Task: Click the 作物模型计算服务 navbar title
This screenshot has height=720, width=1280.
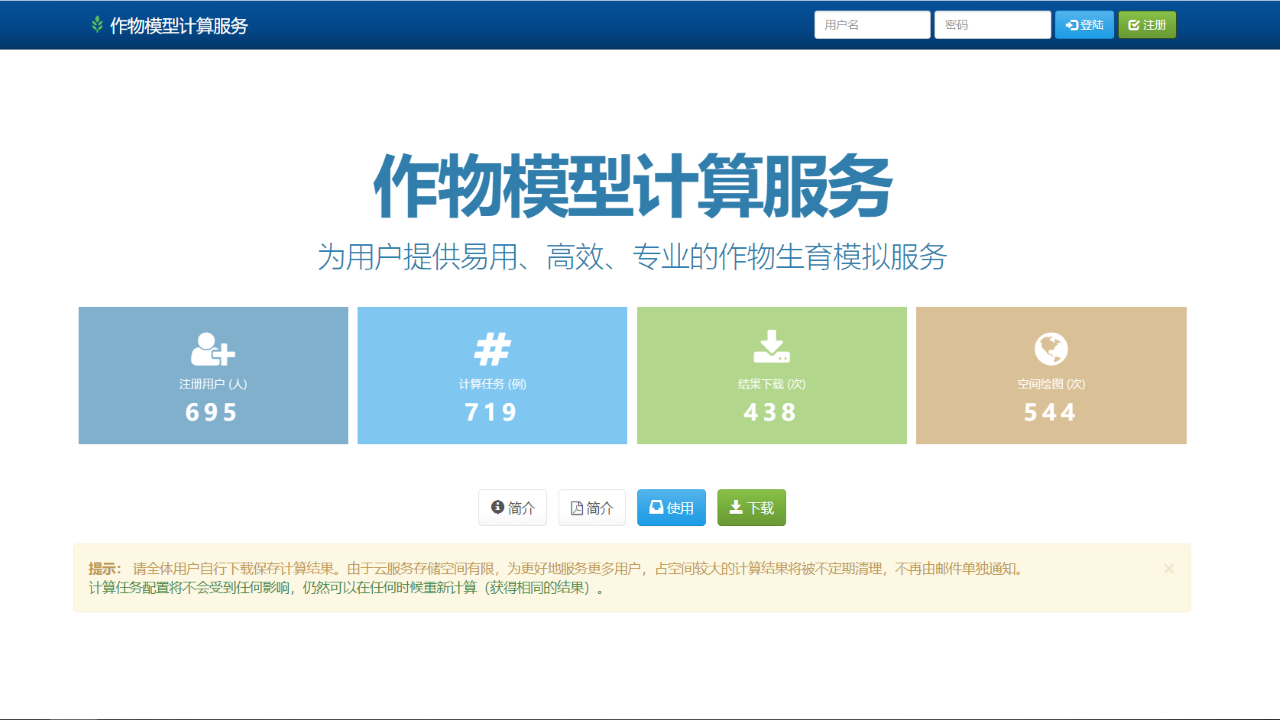Action: (178, 26)
